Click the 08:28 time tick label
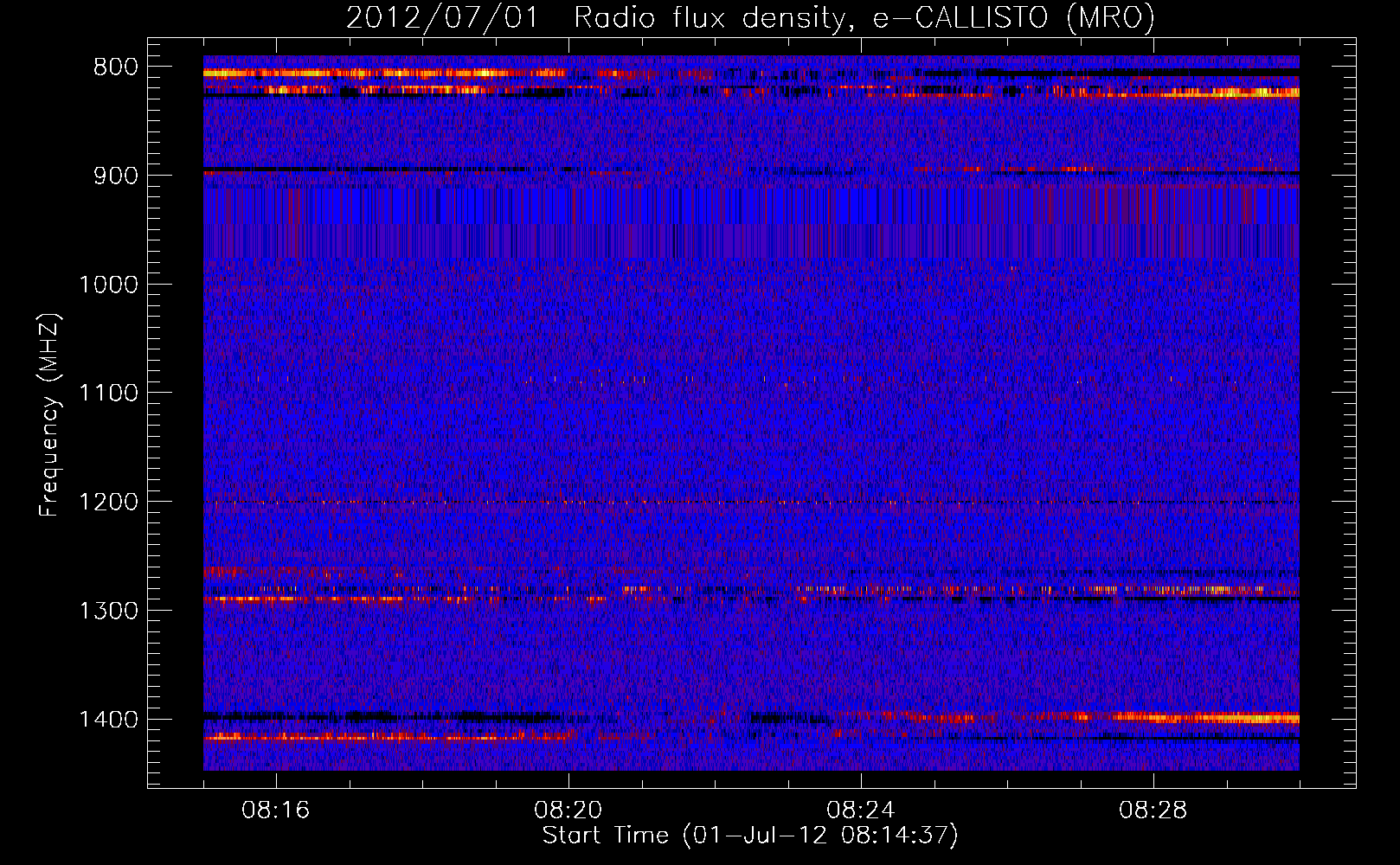The width and height of the screenshot is (1400, 865). point(1153,811)
